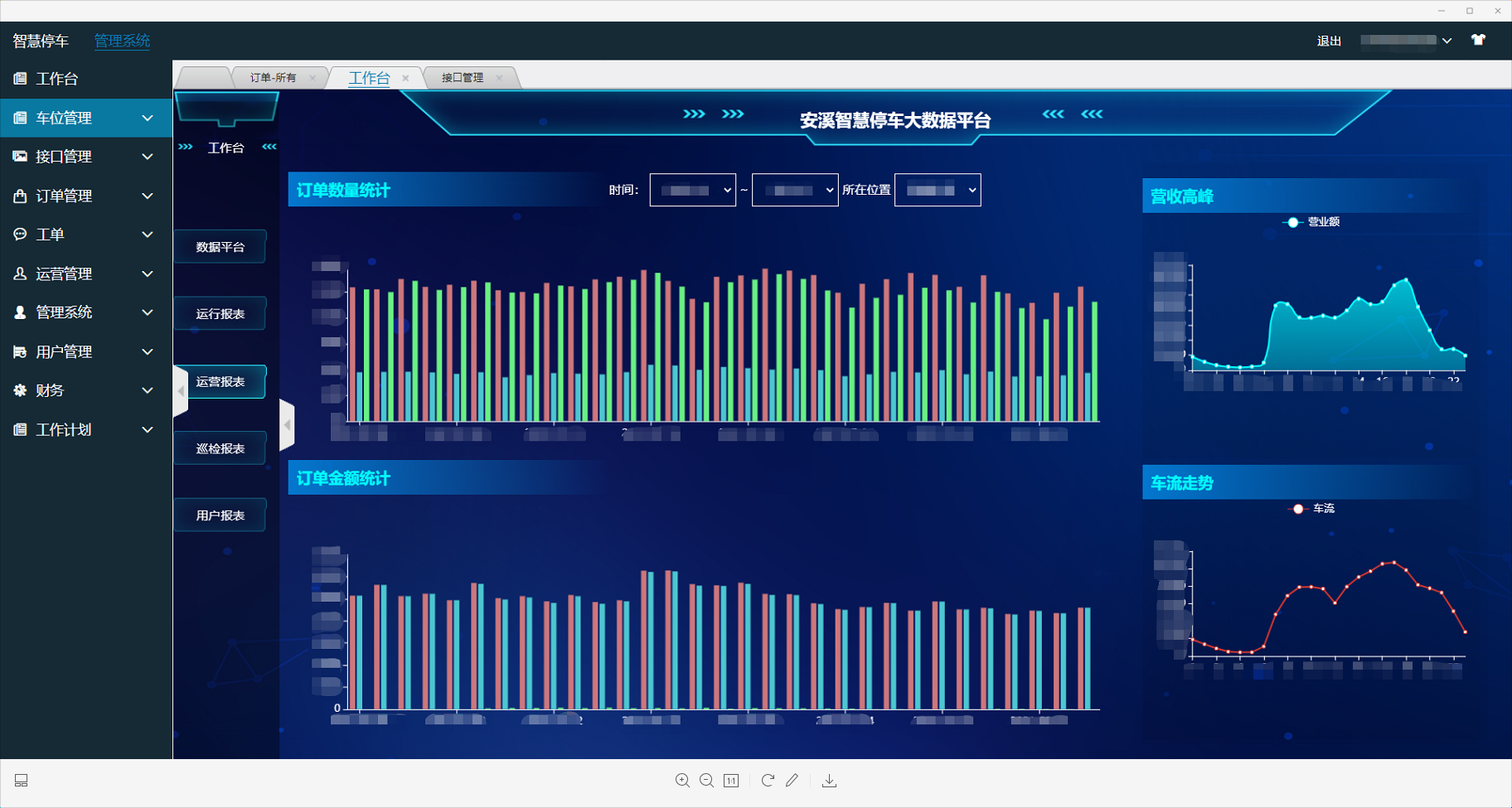The image size is (1512, 808).
Task: Click the zoom out magnifier icon
Action: pyautogui.click(x=706, y=781)
